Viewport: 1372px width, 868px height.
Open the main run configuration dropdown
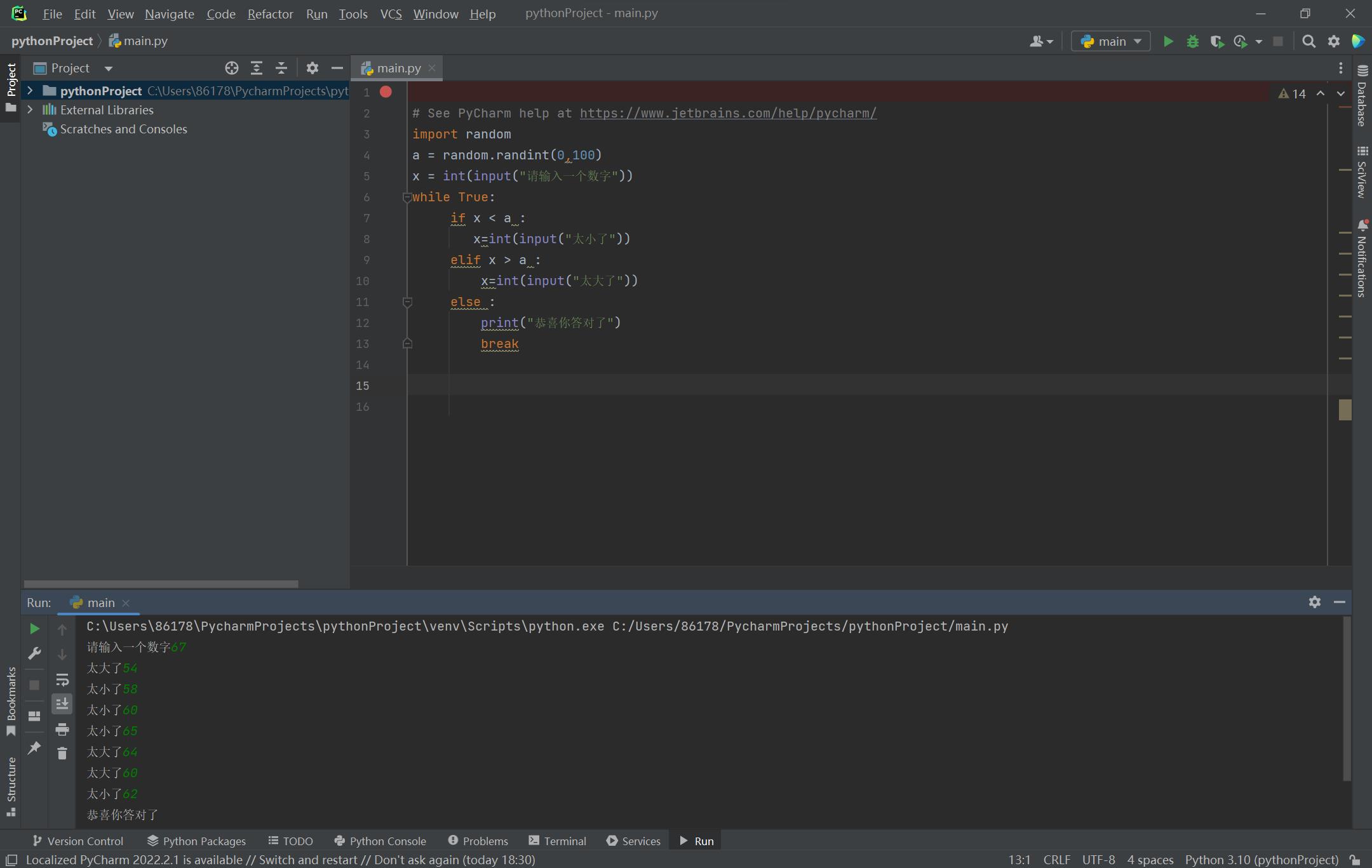[1111, 41]
